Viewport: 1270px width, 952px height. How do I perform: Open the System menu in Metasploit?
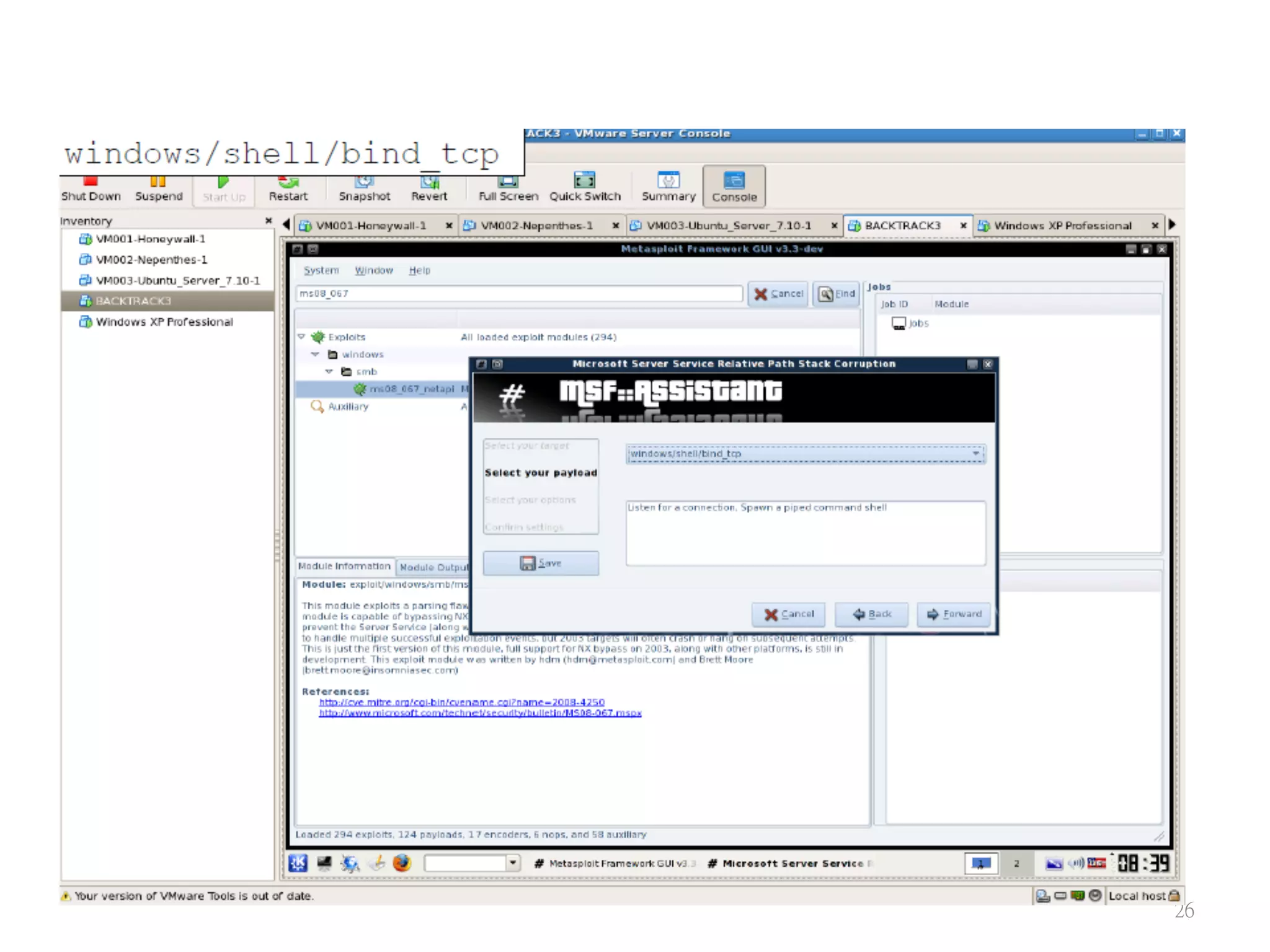click(321, 270)
